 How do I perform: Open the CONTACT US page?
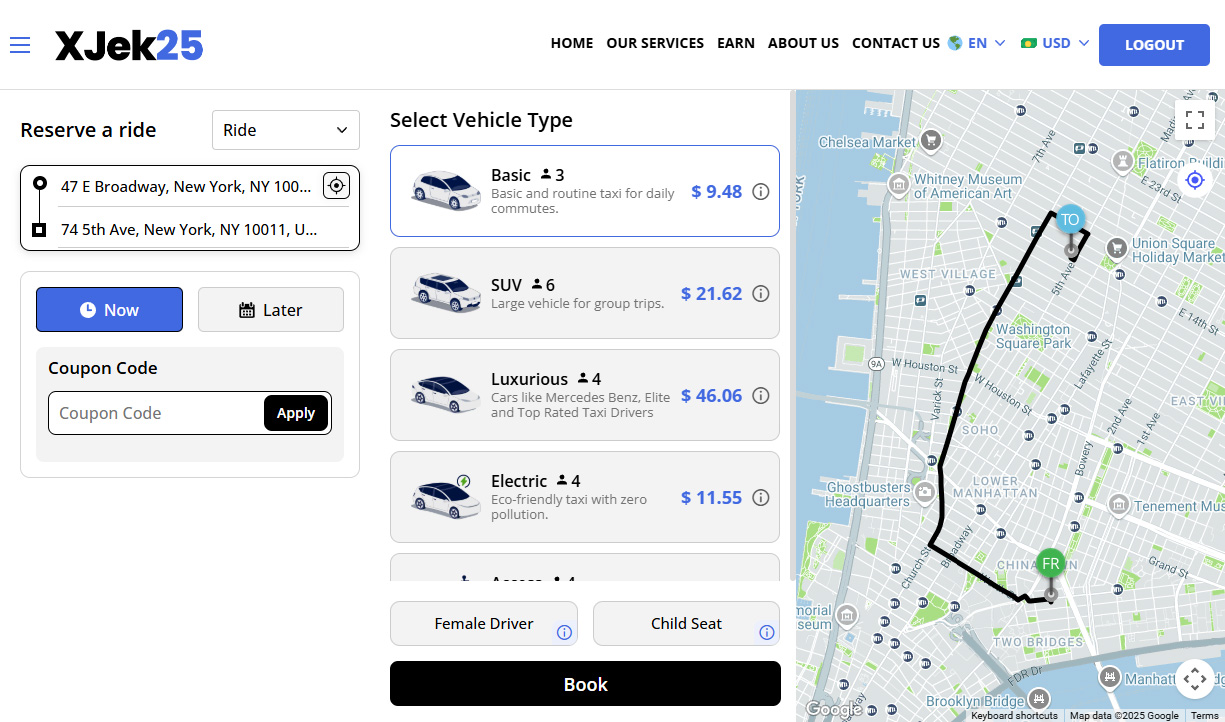[x=895, y=43]
